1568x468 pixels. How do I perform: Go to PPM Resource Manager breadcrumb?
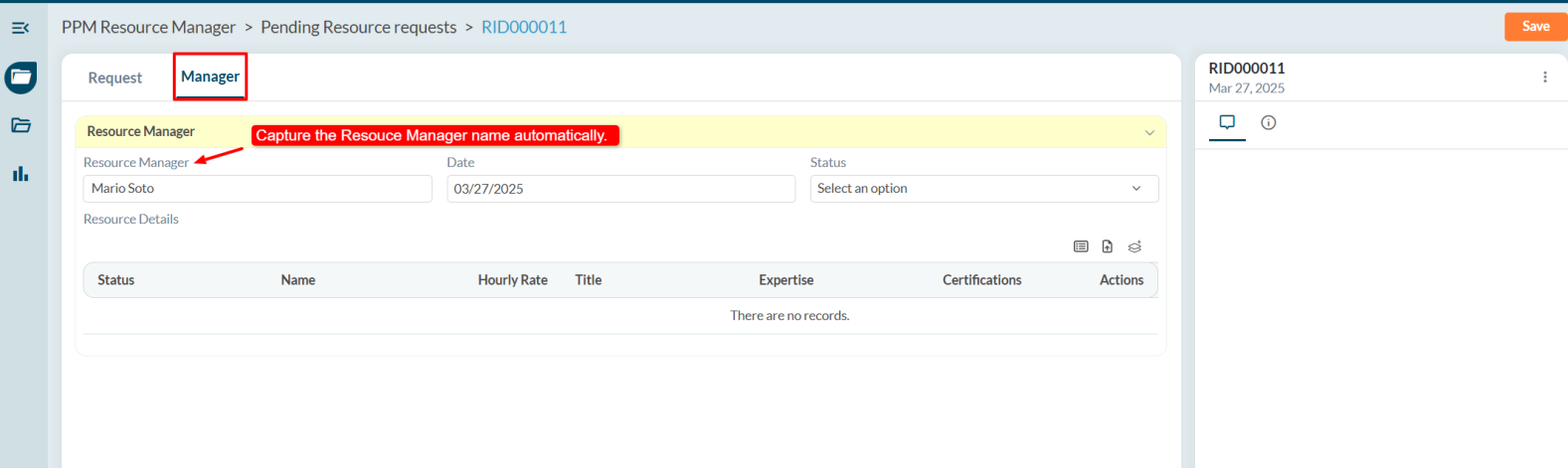coord(149,27)
